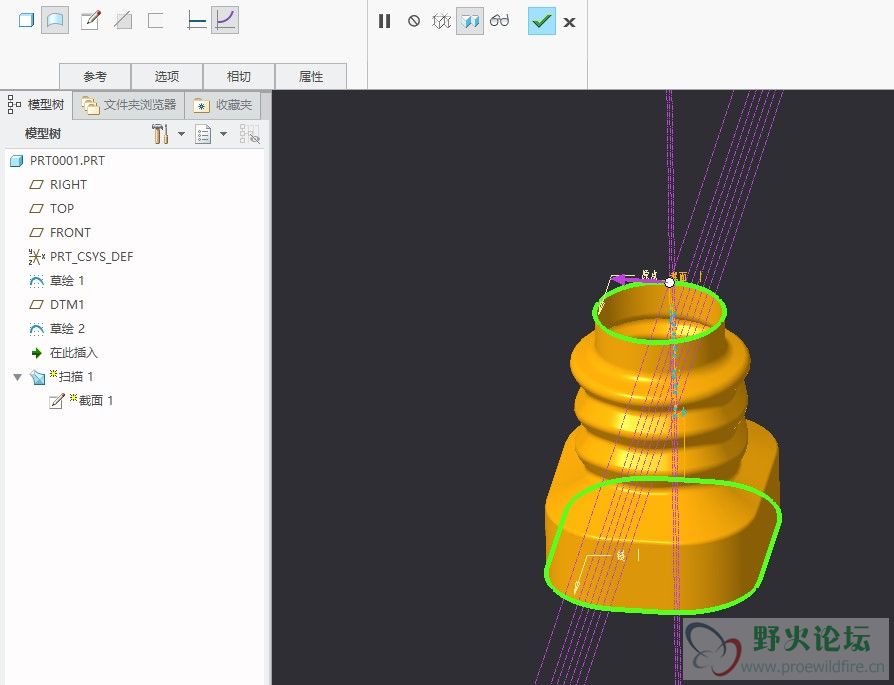Toggle the remove material option

(123, 21)
